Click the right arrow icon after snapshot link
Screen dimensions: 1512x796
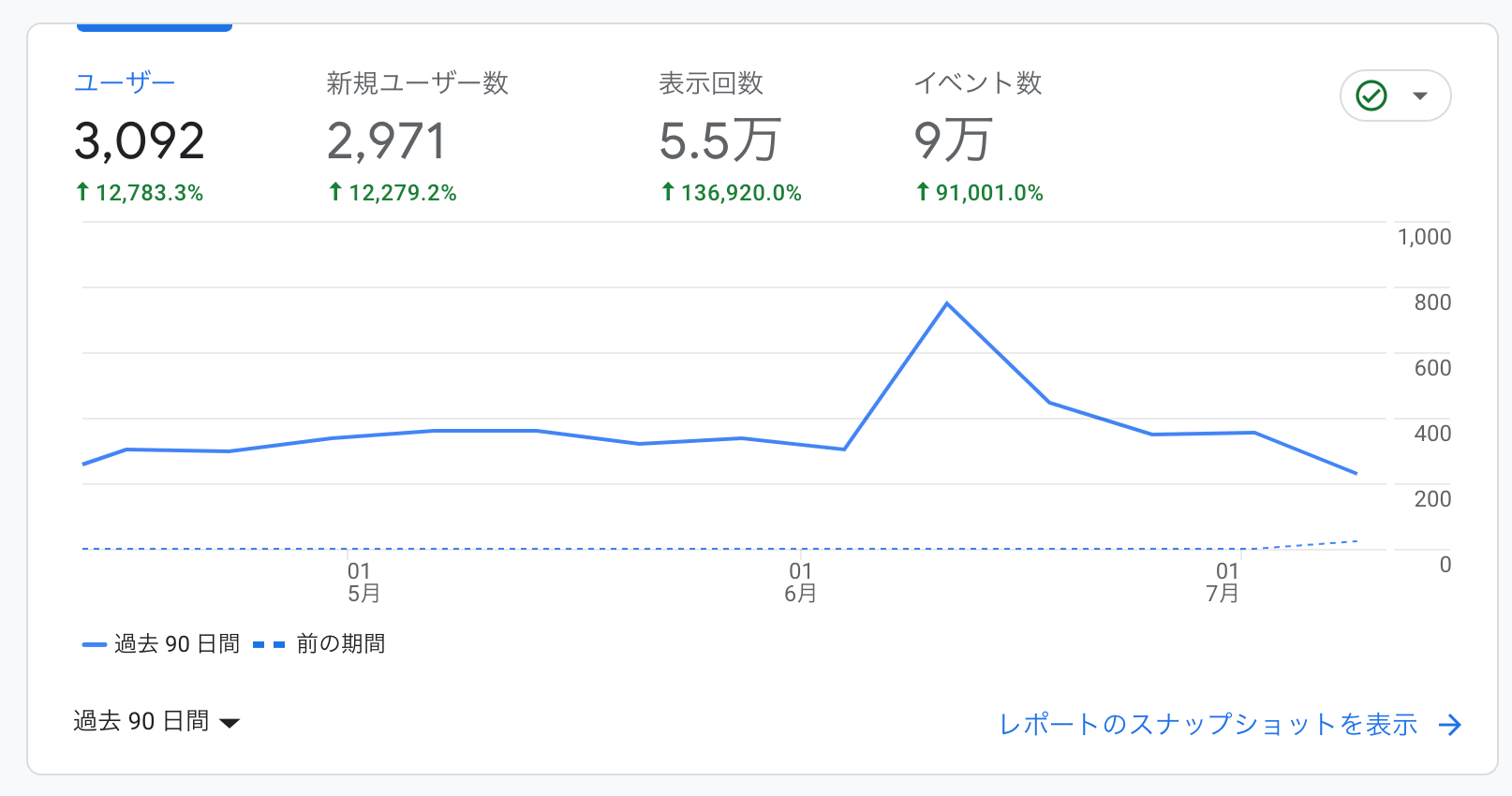click(x=1450, y=725)
